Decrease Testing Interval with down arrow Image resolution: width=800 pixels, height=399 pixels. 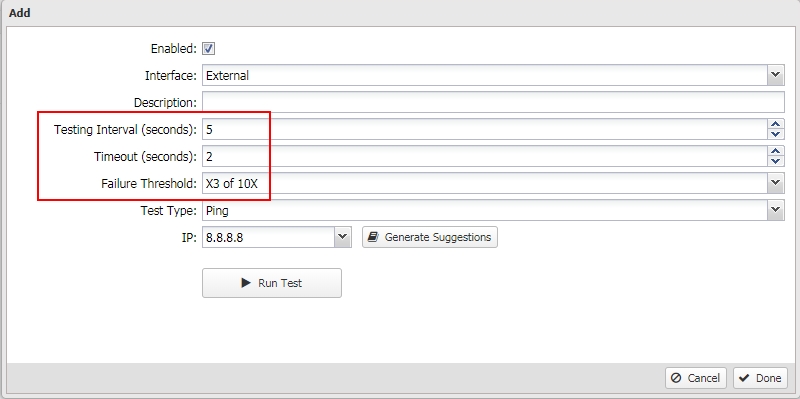click(776, 134)
